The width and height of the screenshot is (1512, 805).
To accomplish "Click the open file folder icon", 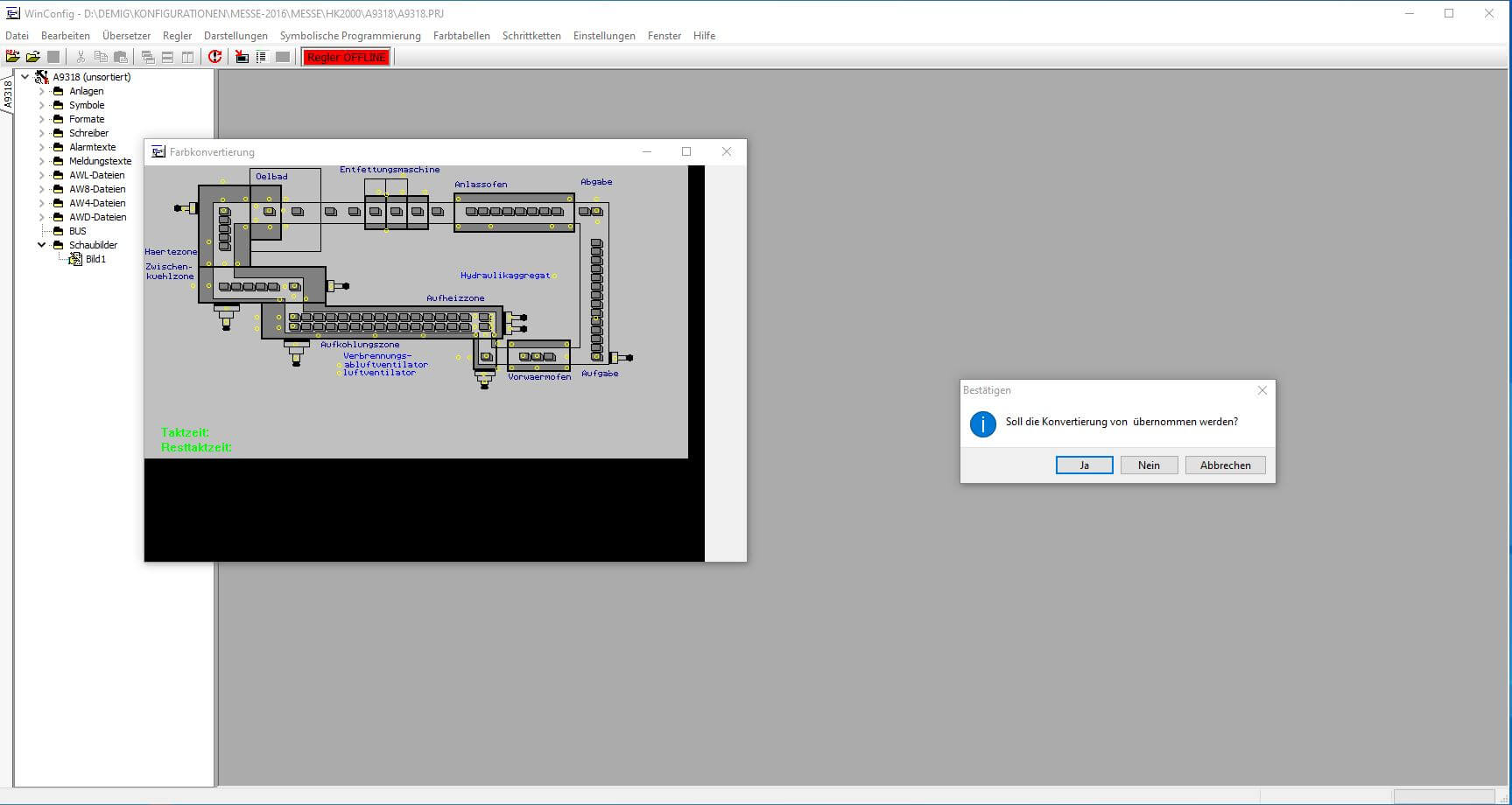I will tap(33, 57).
